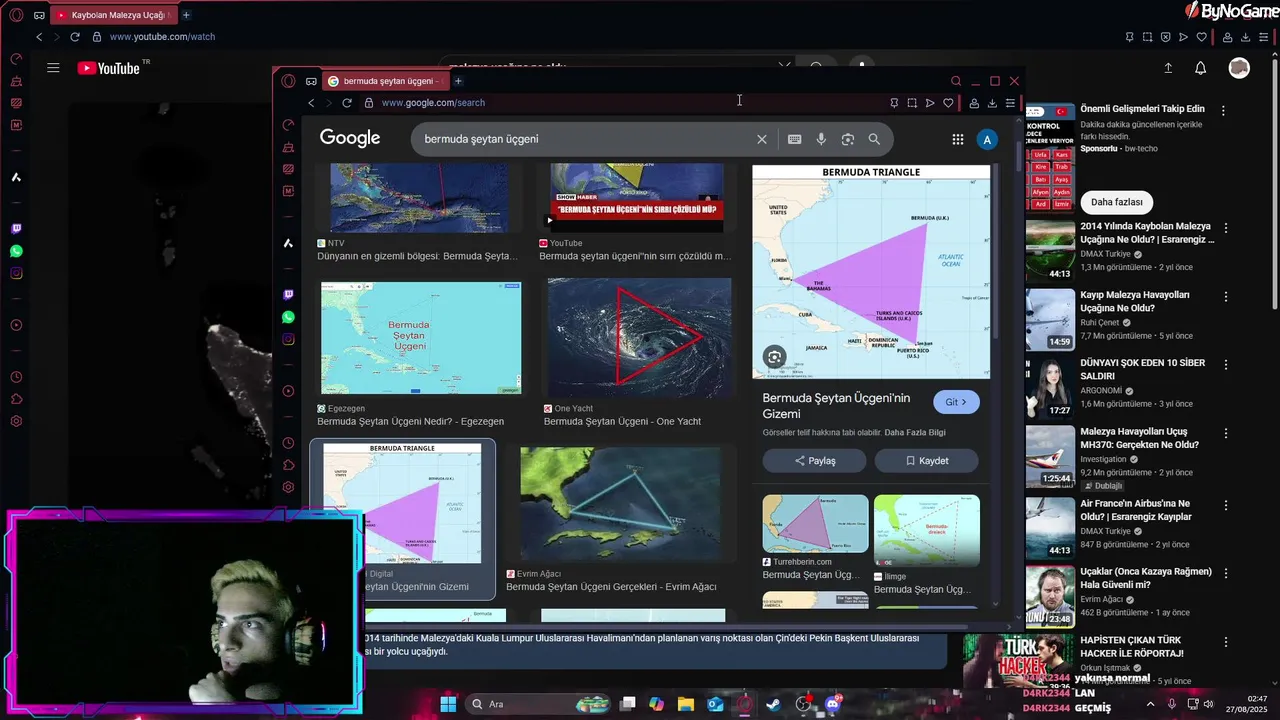This screenshot has width=1280, height=720.
Task: Open the Google apps grid
Action: coord(958,139)
